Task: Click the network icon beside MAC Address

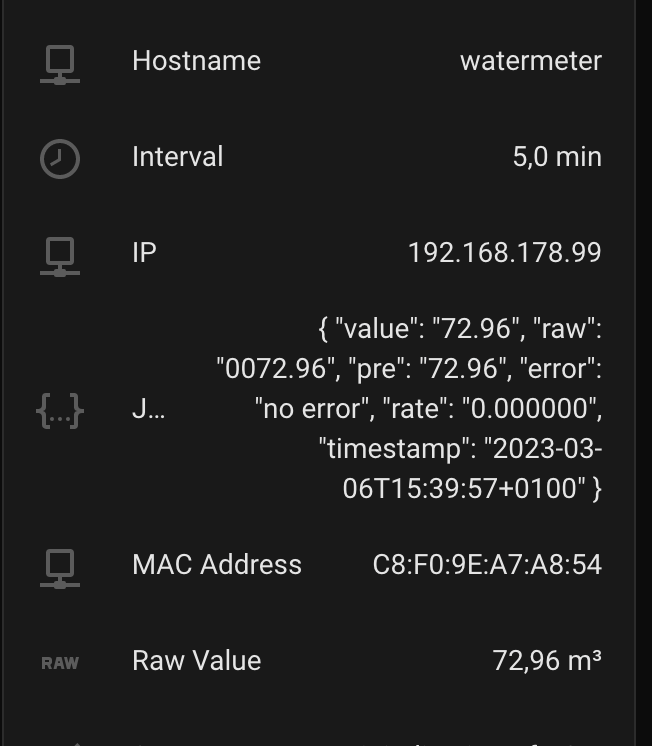Action: (60, 566)
